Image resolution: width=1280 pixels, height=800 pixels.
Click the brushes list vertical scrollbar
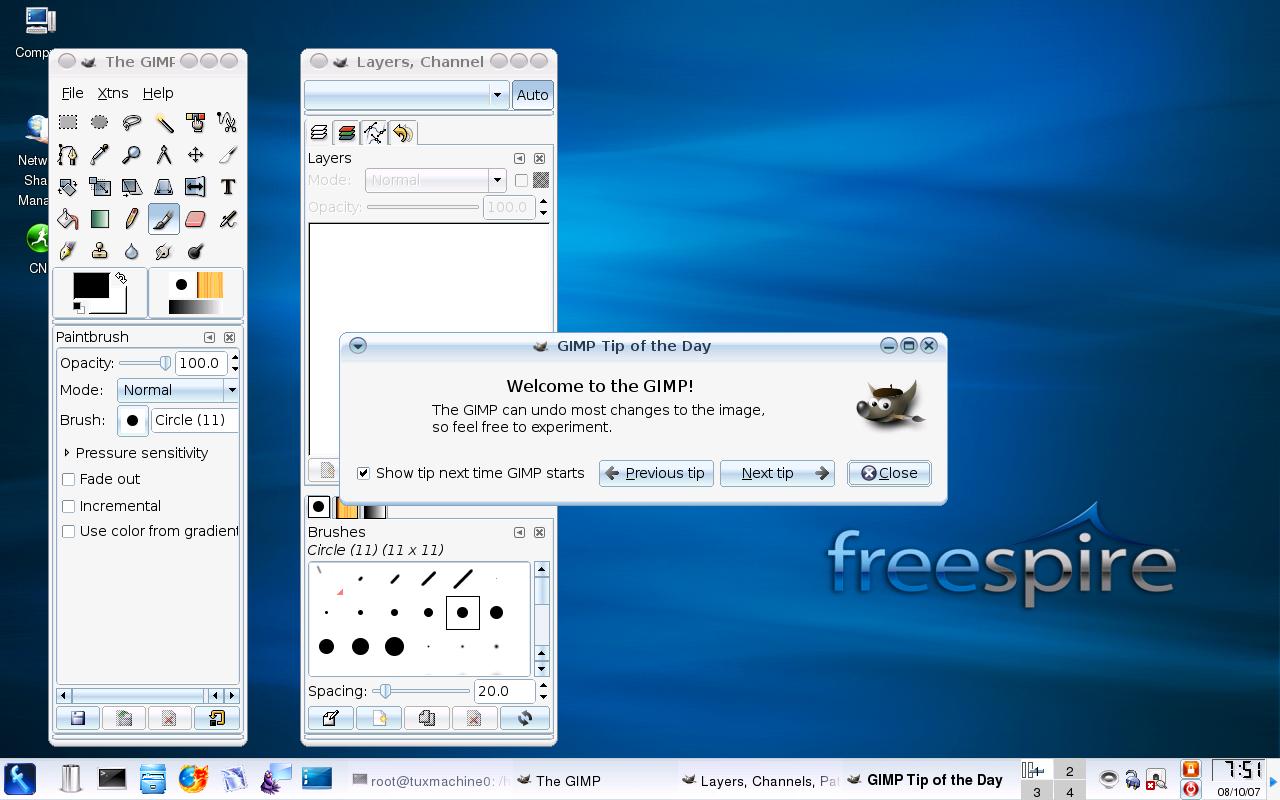542,618
